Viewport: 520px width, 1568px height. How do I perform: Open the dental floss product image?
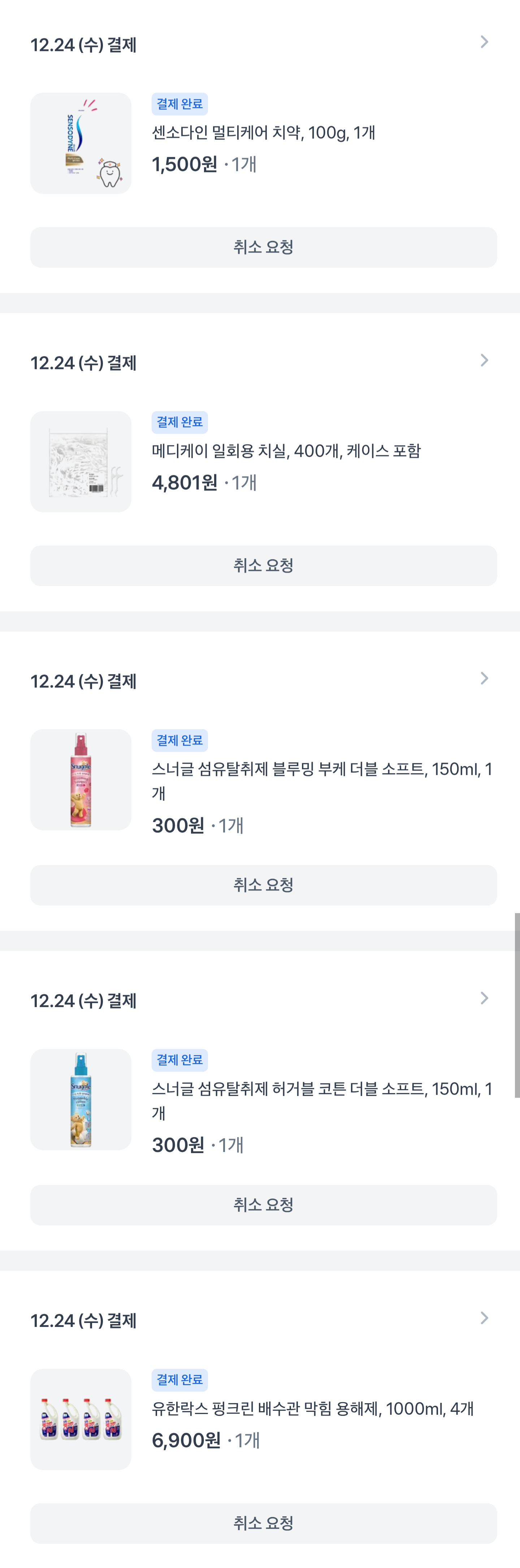81,461
